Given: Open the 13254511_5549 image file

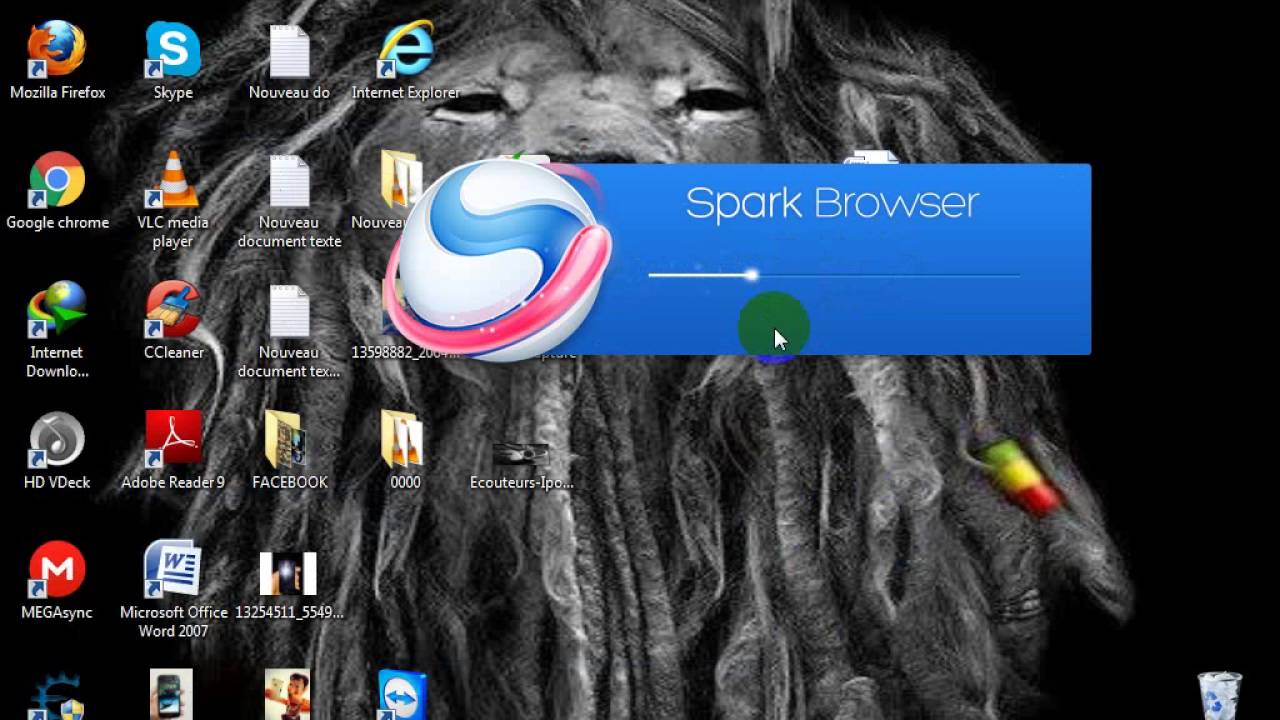Looking at the screenshot, I should 289,570.
